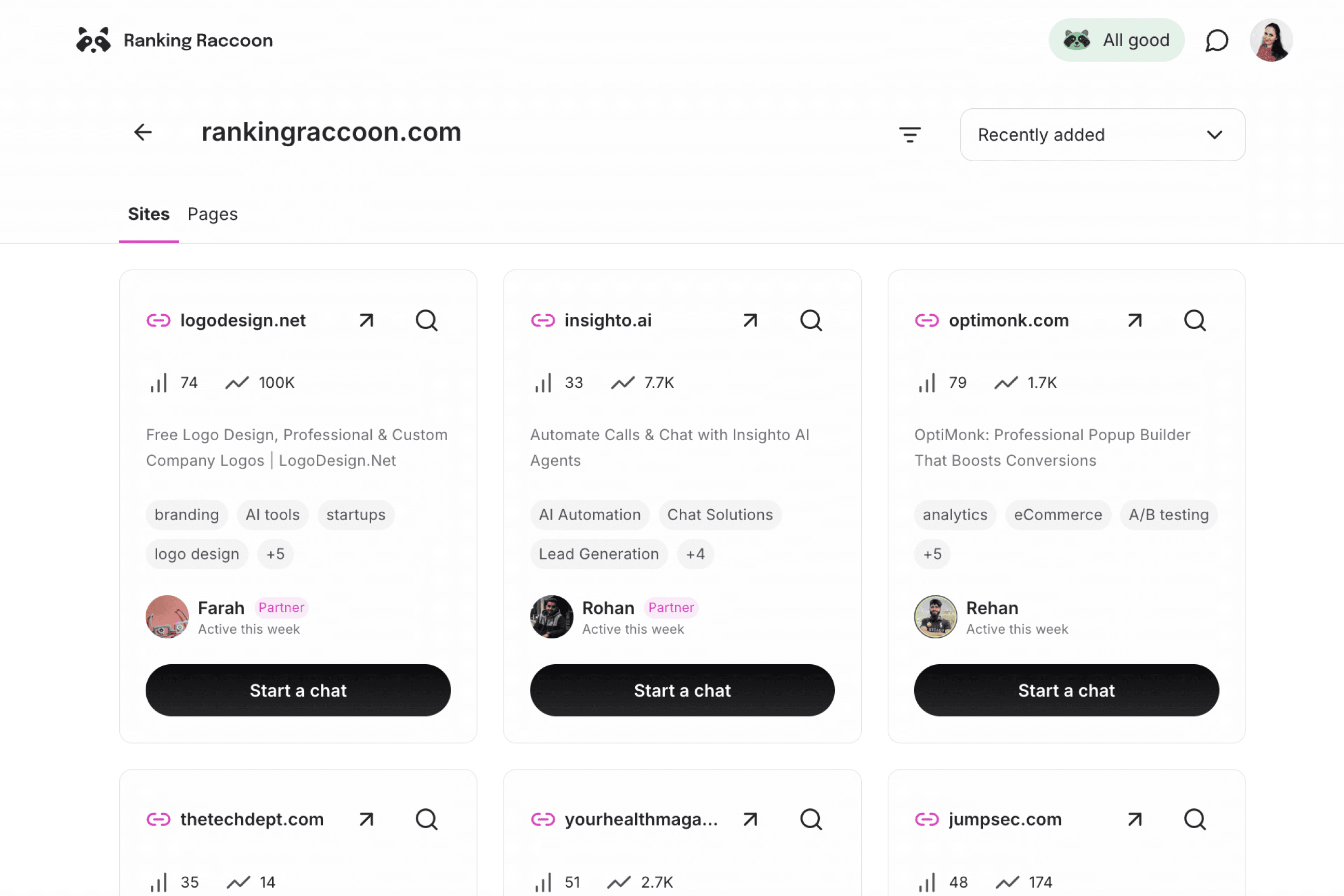1344x896 pixels.
Task: Start a chat with Farah
Action: click(x=298, y=690)
